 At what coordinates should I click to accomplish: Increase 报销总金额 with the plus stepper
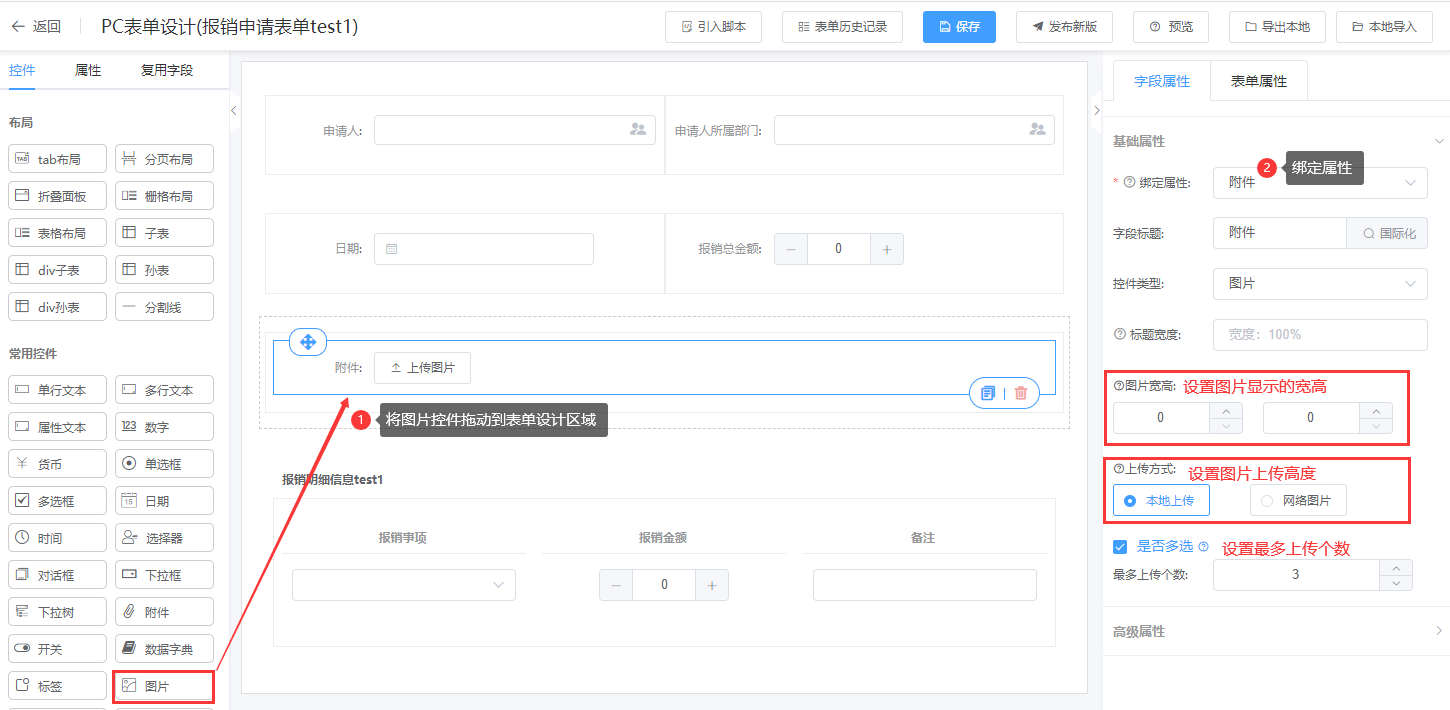pyautogui.click(x=886, y=249)
